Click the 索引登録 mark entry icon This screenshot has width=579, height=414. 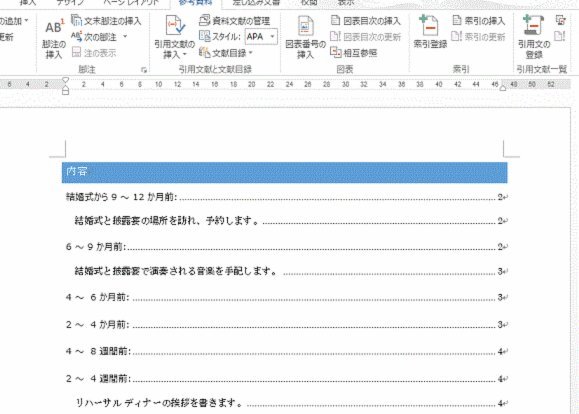(430, 32)
